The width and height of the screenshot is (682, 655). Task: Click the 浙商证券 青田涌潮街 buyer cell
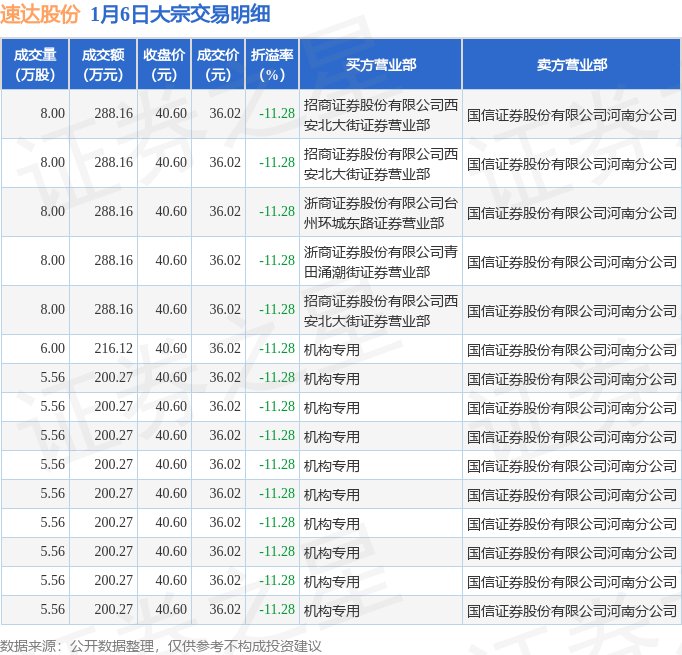tap(380, 261)
